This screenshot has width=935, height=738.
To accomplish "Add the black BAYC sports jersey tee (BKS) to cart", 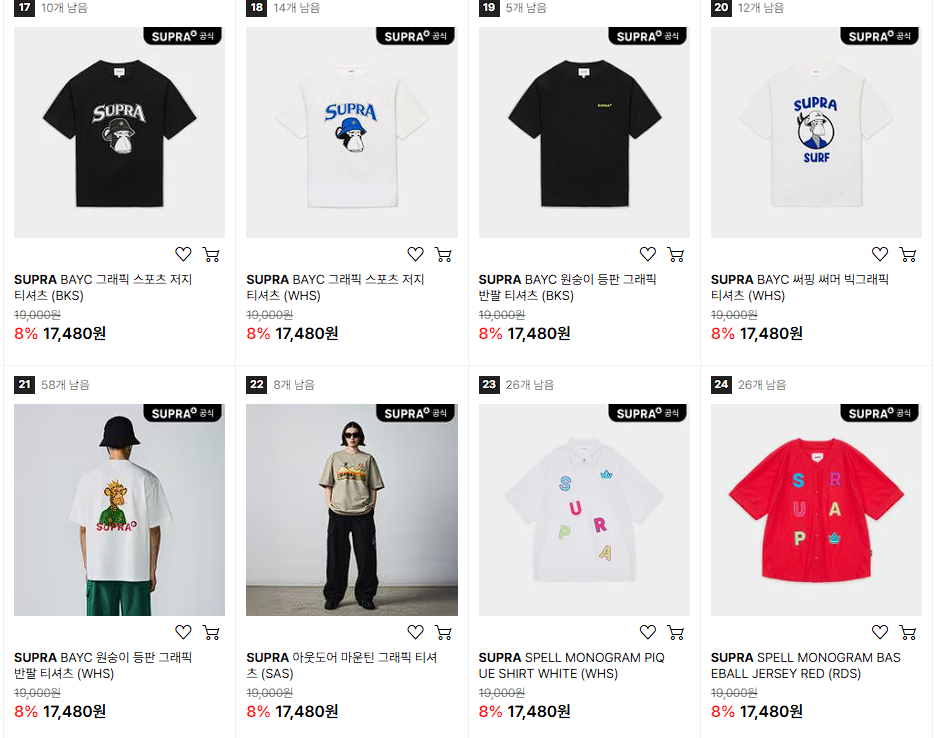I will click(x=211, y=255).
